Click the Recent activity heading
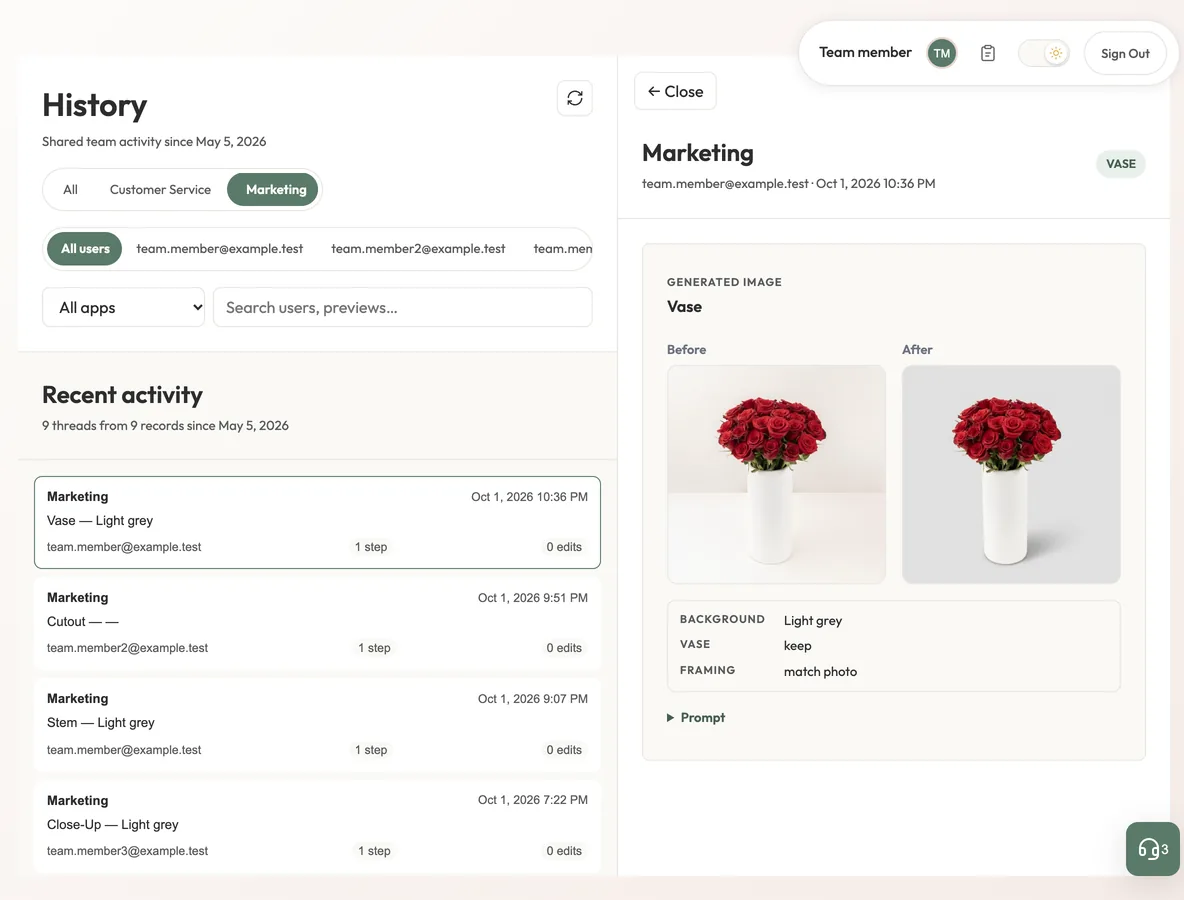 (122, 395)
